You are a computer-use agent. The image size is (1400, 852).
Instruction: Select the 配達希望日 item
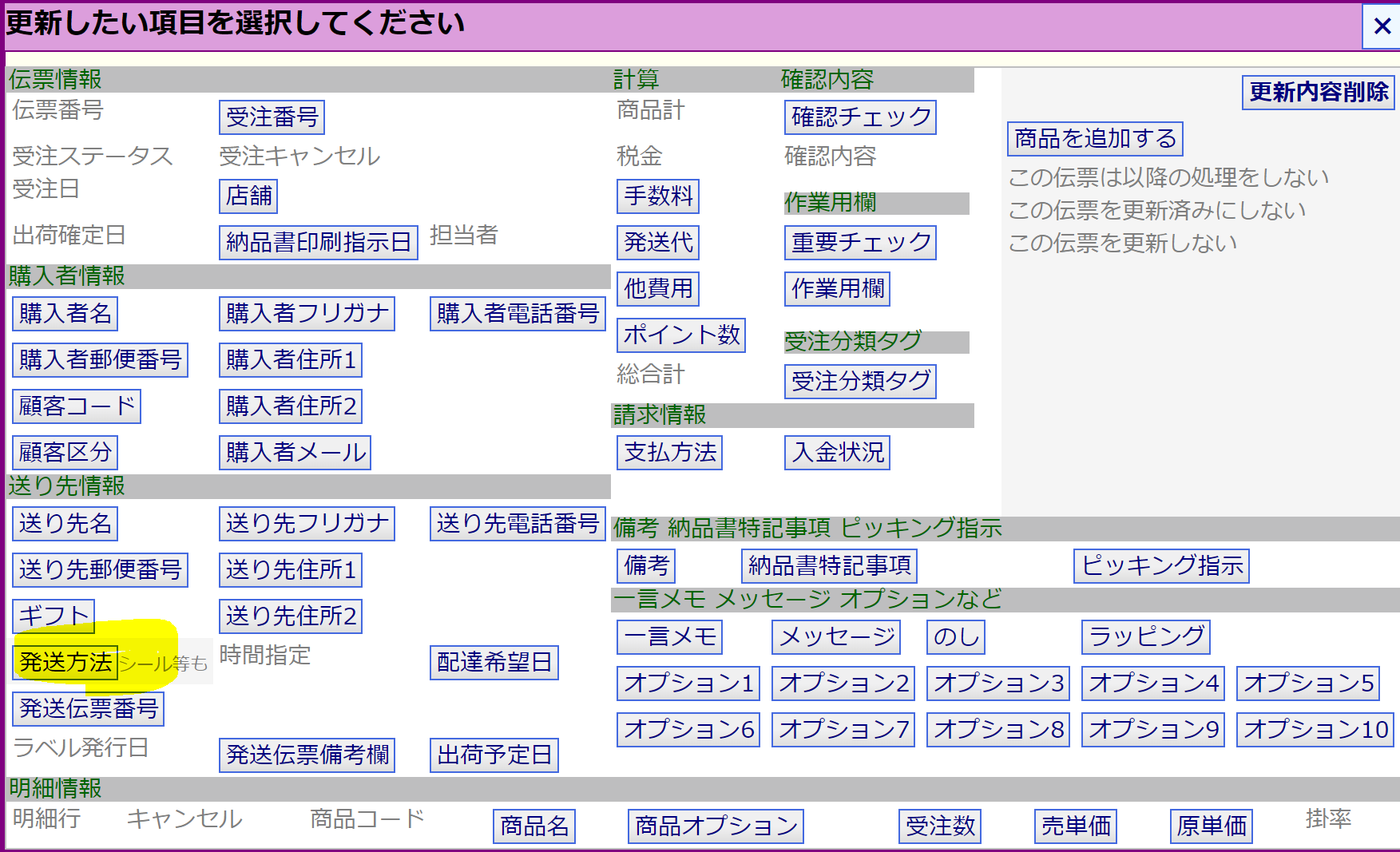coord(494,662)
